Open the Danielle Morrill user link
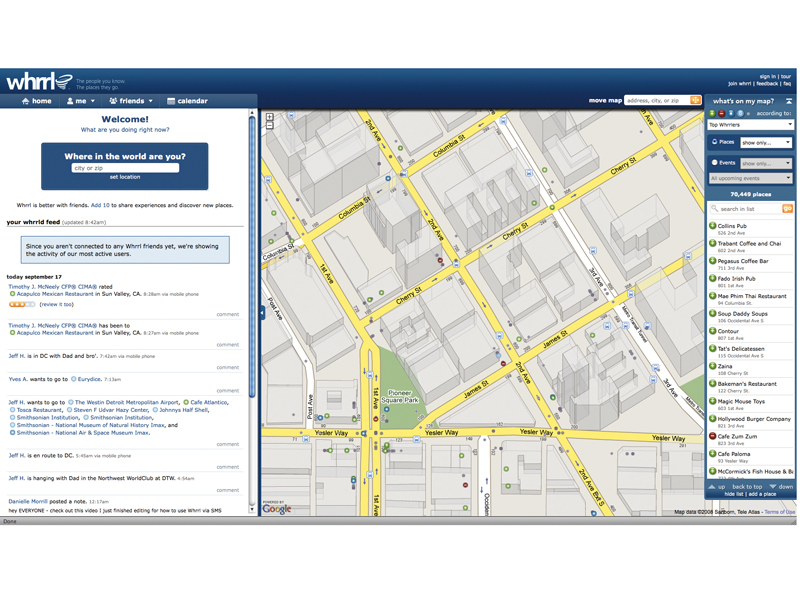This screenshot has width=800, height=600. click(28, 502)
